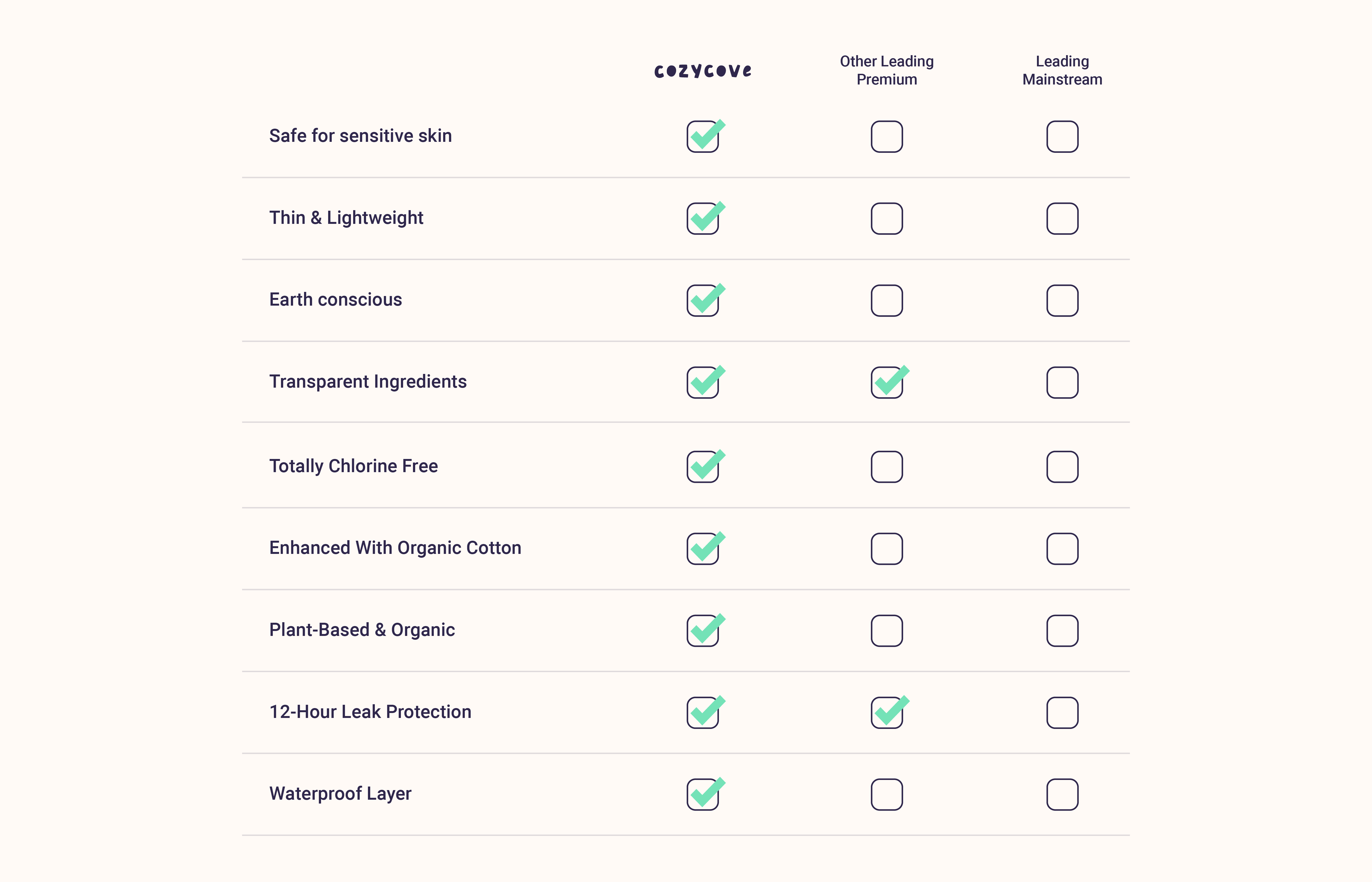
Task: Select the Safe for sensitive skin label
Action: pos(360,136)
